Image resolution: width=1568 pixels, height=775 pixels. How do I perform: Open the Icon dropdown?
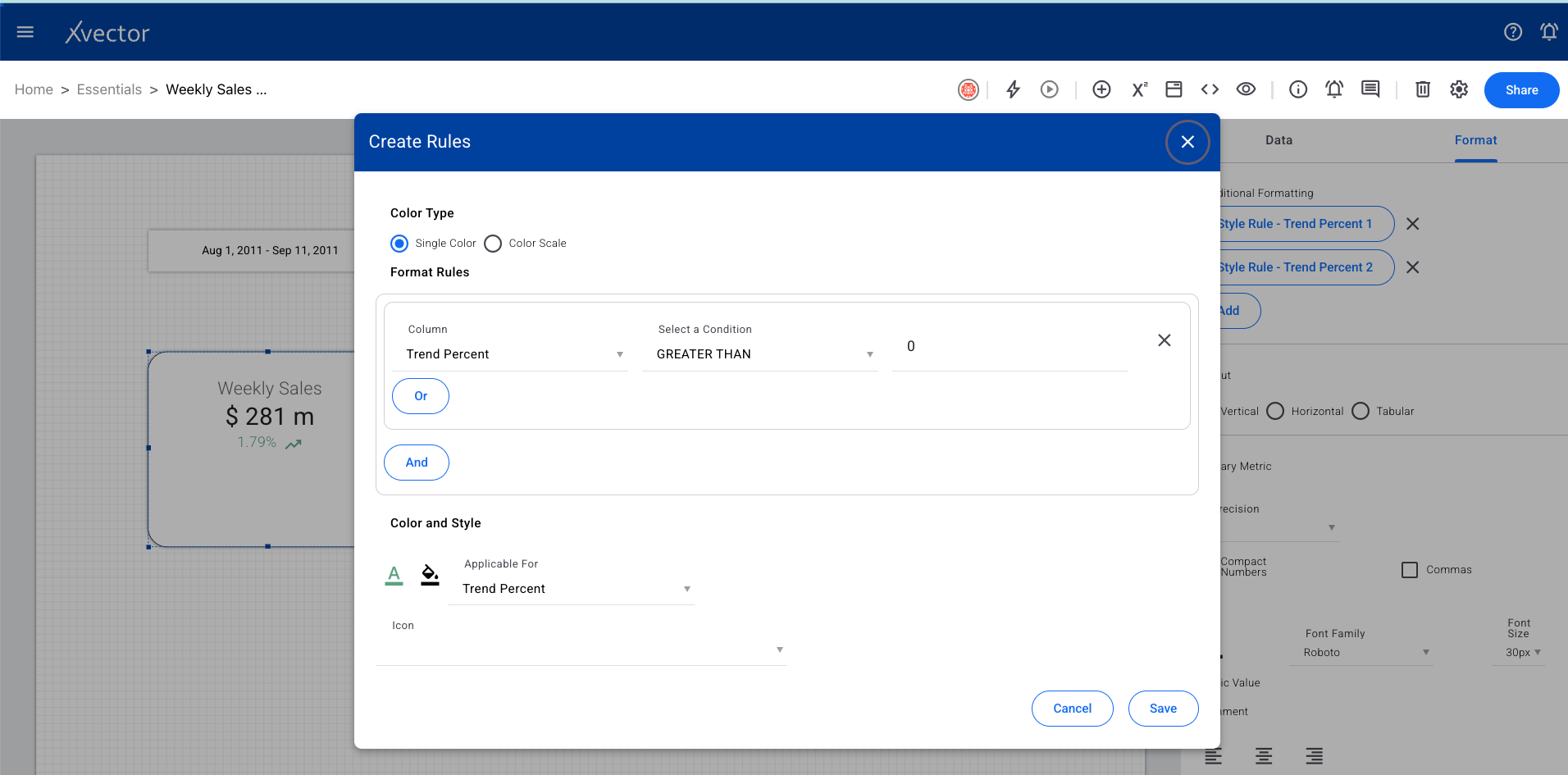pos(581,650)
